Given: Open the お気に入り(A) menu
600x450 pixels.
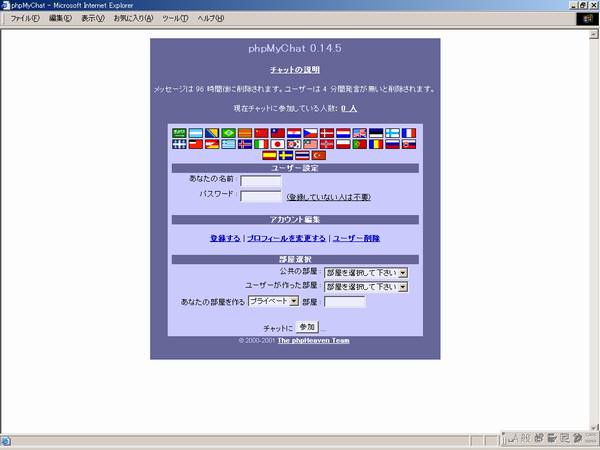Looking at the screenshot, I should point(133,18).
